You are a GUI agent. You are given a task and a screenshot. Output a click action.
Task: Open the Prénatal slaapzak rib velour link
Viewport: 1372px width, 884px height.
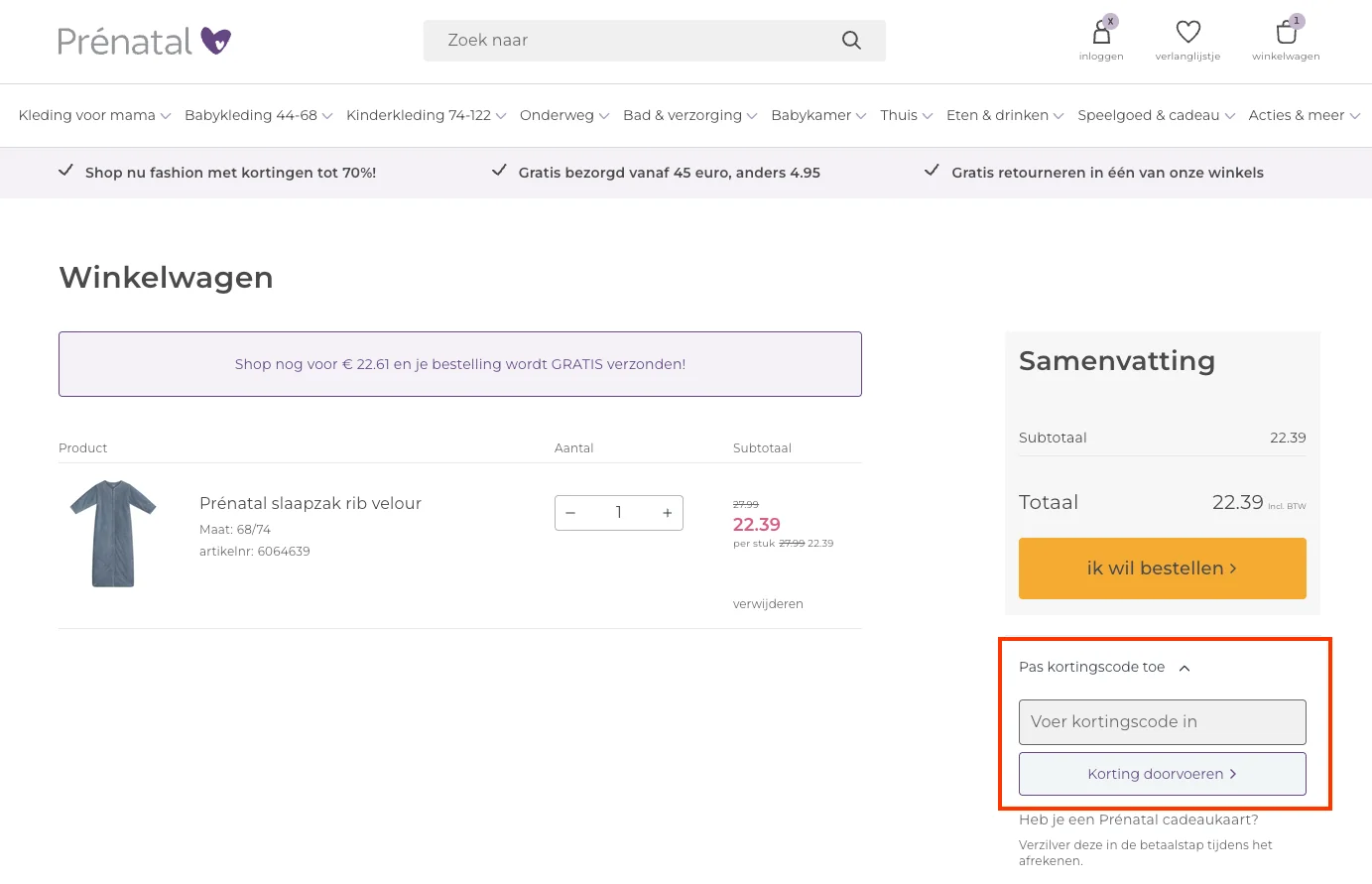click(311, 503)
